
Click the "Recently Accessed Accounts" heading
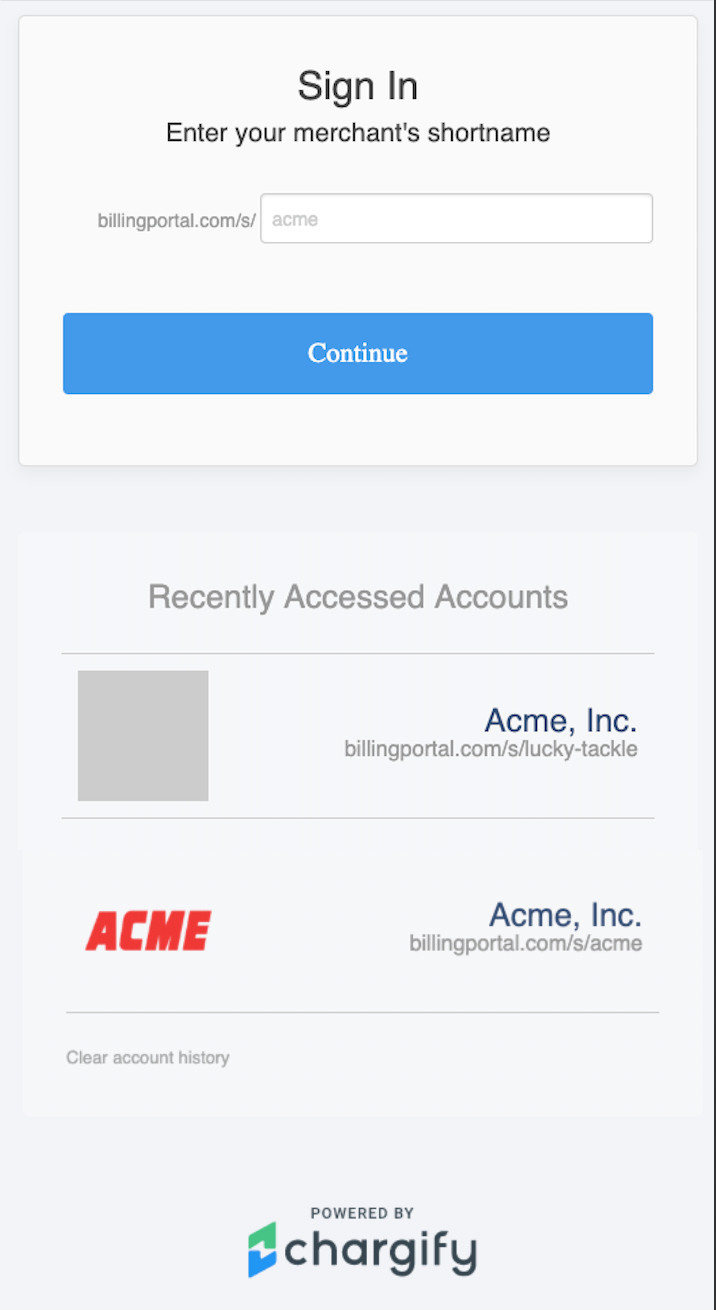coord(357,597)
